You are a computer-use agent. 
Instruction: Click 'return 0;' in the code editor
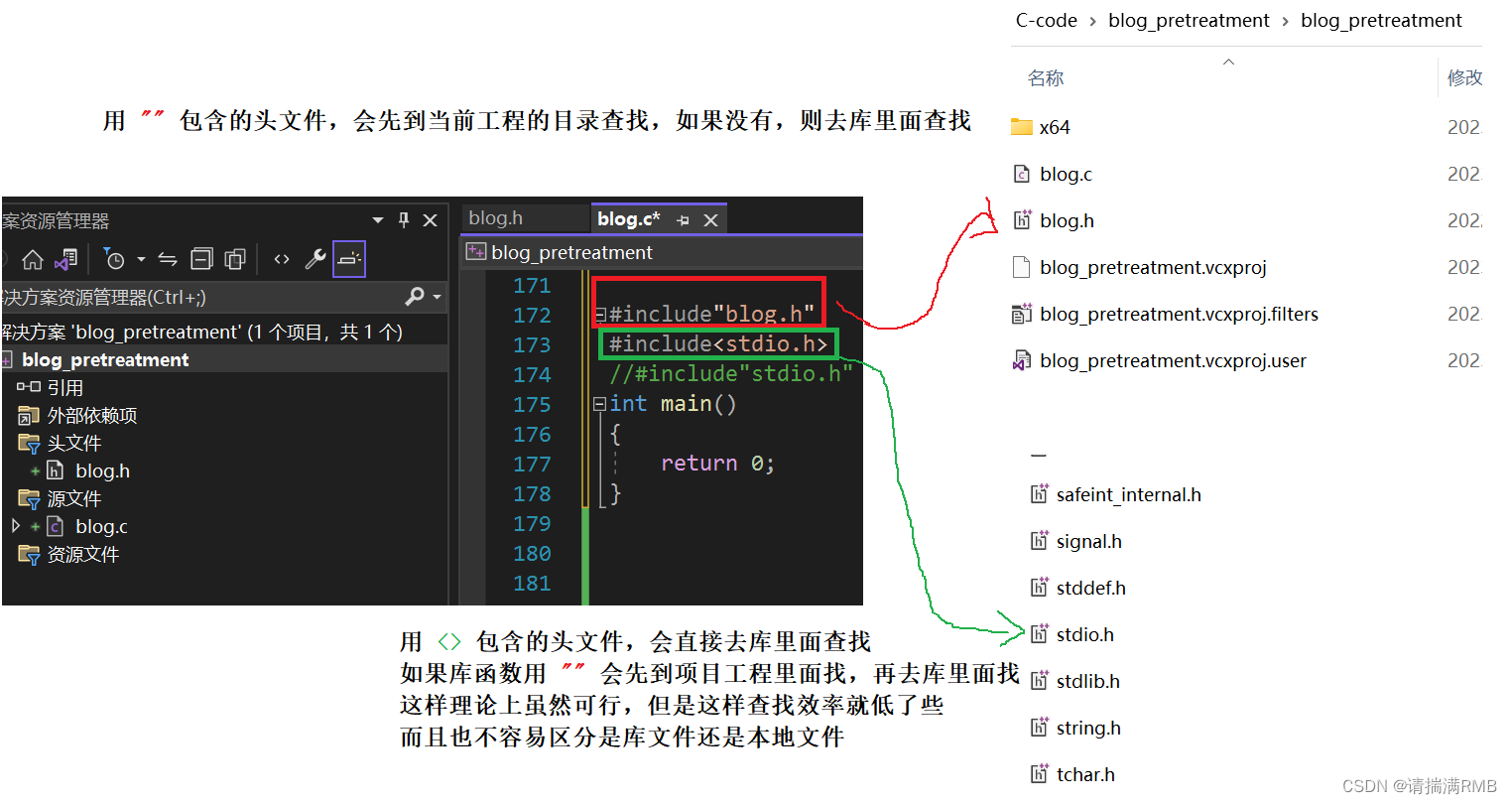click(x=717, y=464)
